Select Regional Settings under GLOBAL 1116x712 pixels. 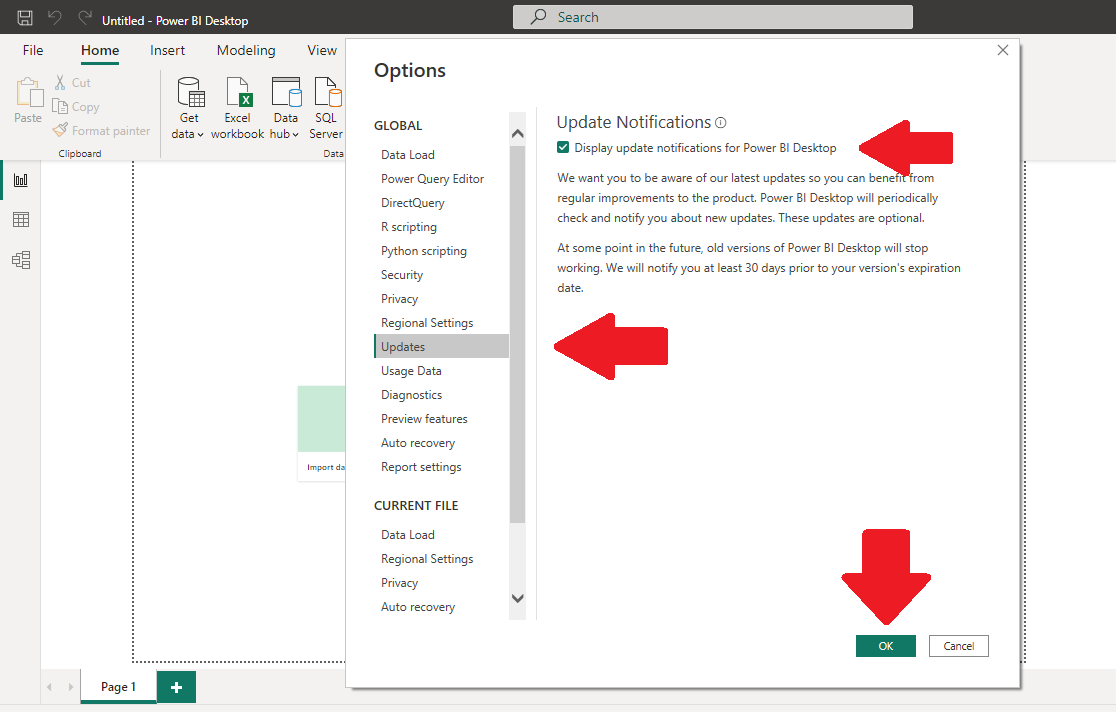[427, 323]
